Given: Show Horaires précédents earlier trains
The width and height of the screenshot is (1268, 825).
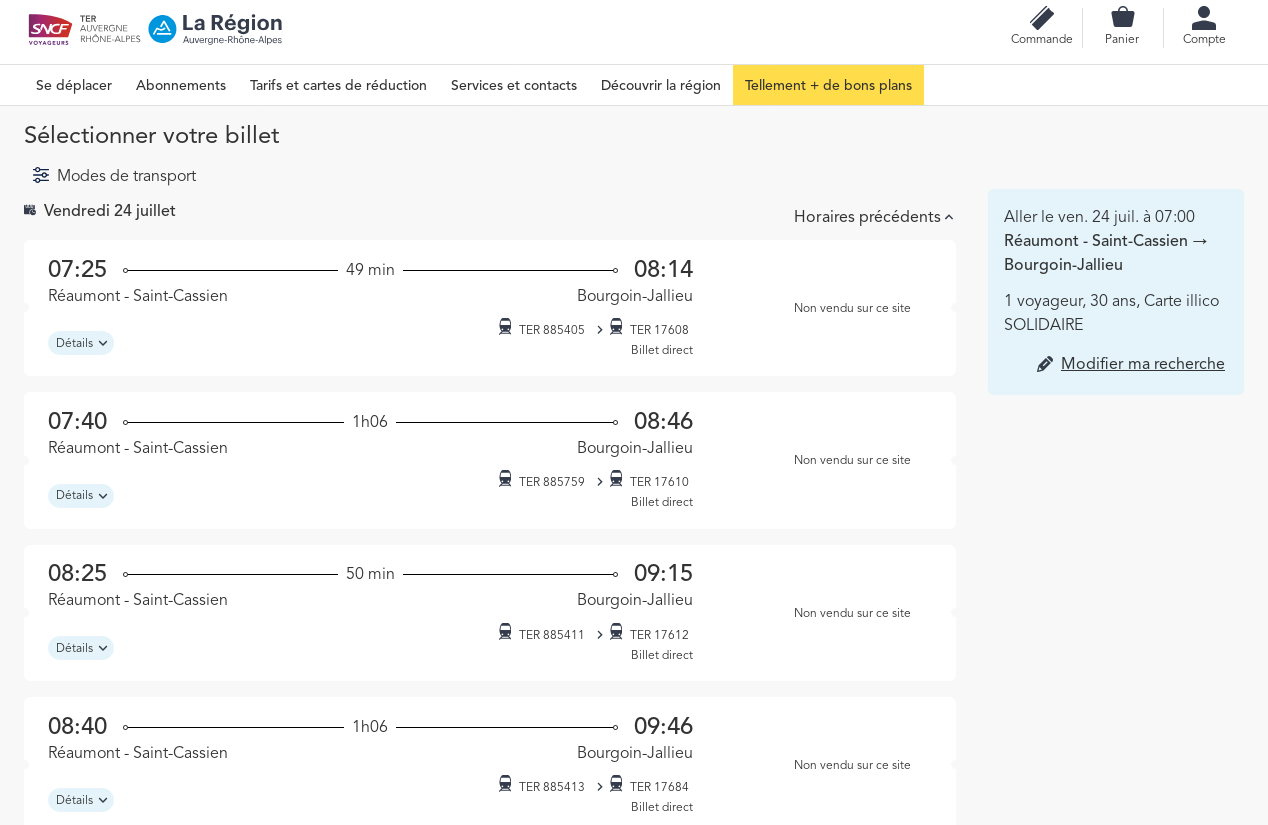Looking at the screenshot, I should coord(873,217).
